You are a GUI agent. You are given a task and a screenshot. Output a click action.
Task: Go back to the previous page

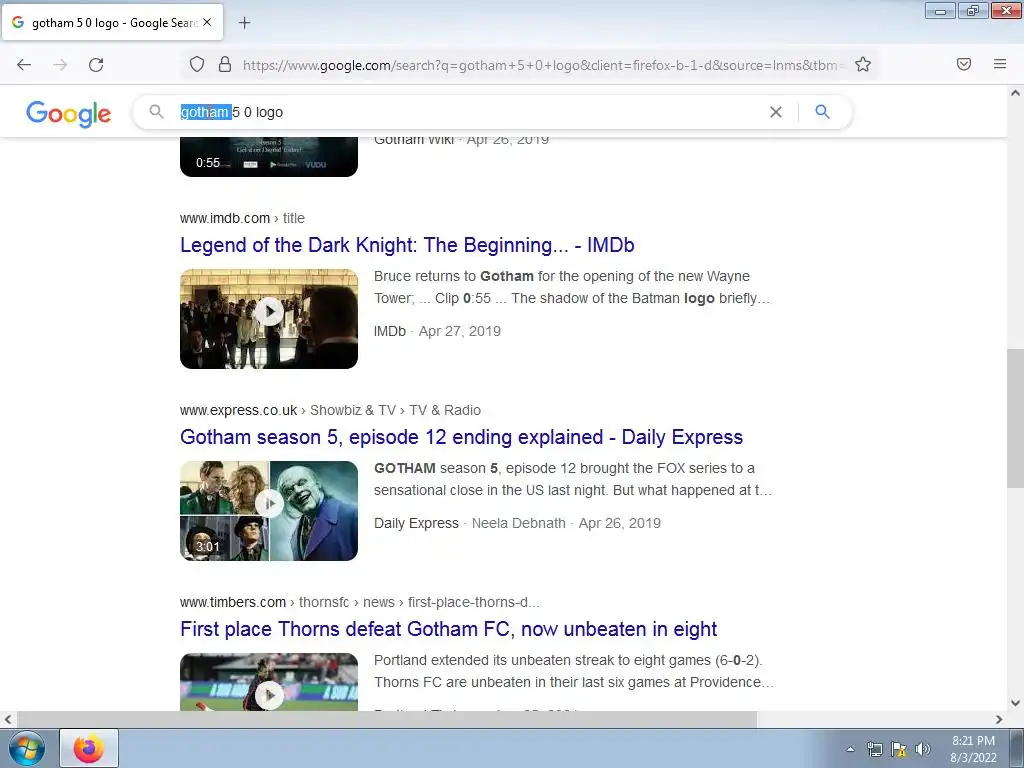(24, 64)
